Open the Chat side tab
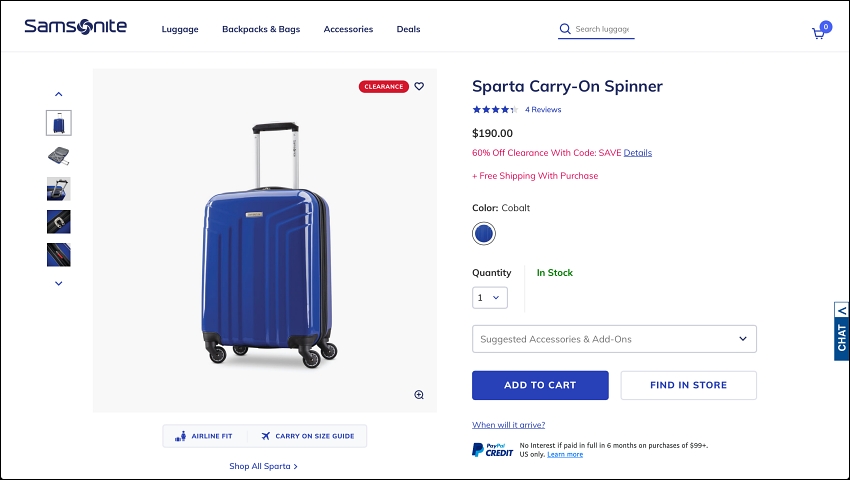 841,331
